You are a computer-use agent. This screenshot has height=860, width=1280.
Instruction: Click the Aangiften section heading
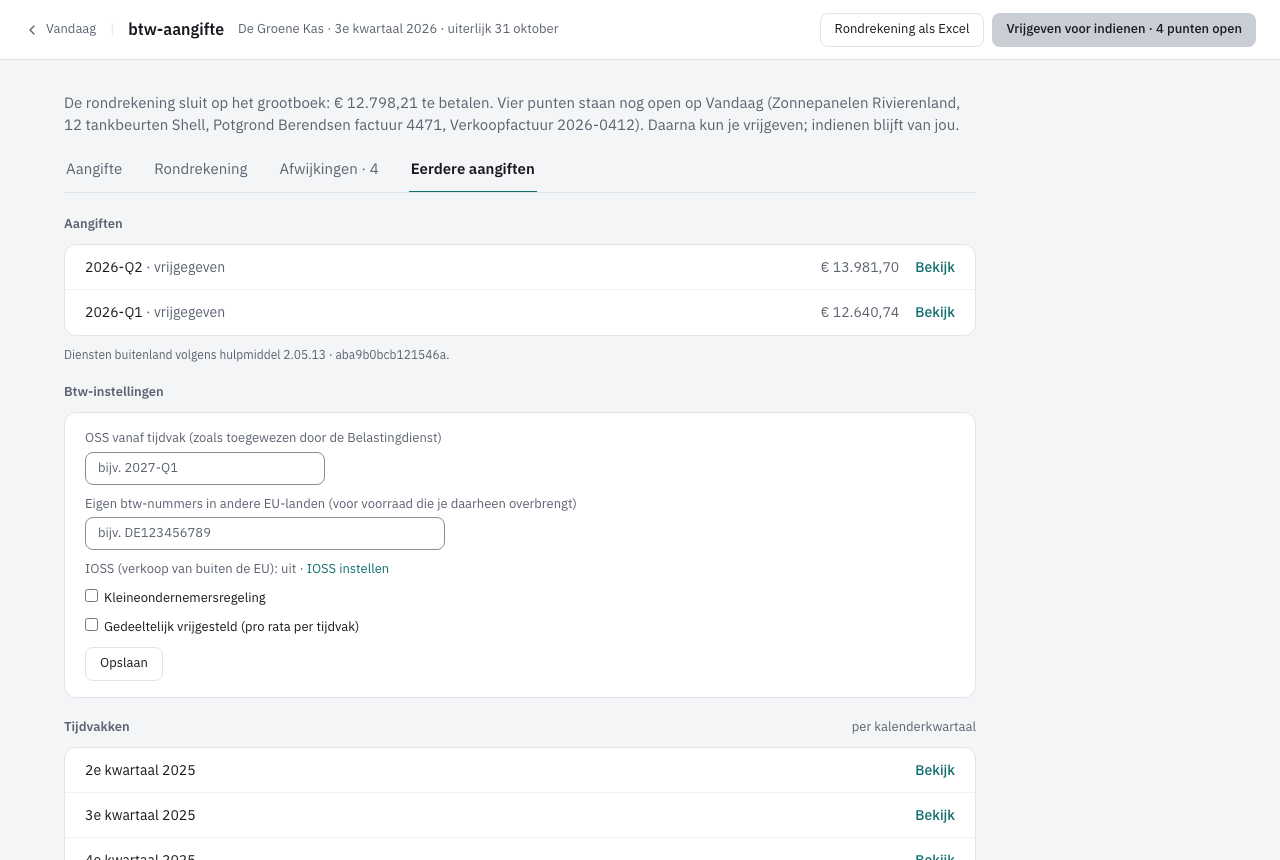click(x=93, y=224)
